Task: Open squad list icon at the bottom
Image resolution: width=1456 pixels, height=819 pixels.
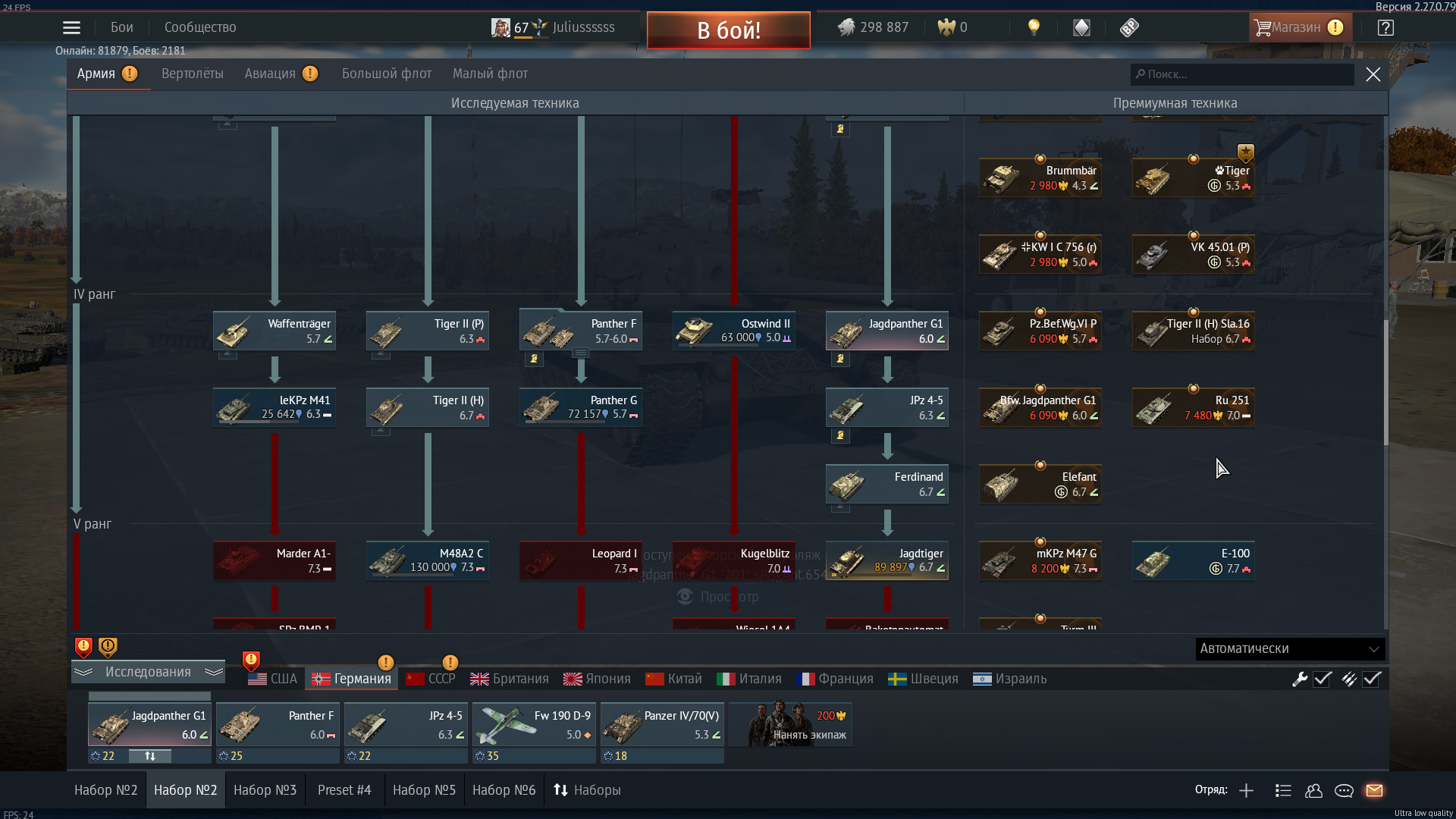Action: [x=1283, y=791]
